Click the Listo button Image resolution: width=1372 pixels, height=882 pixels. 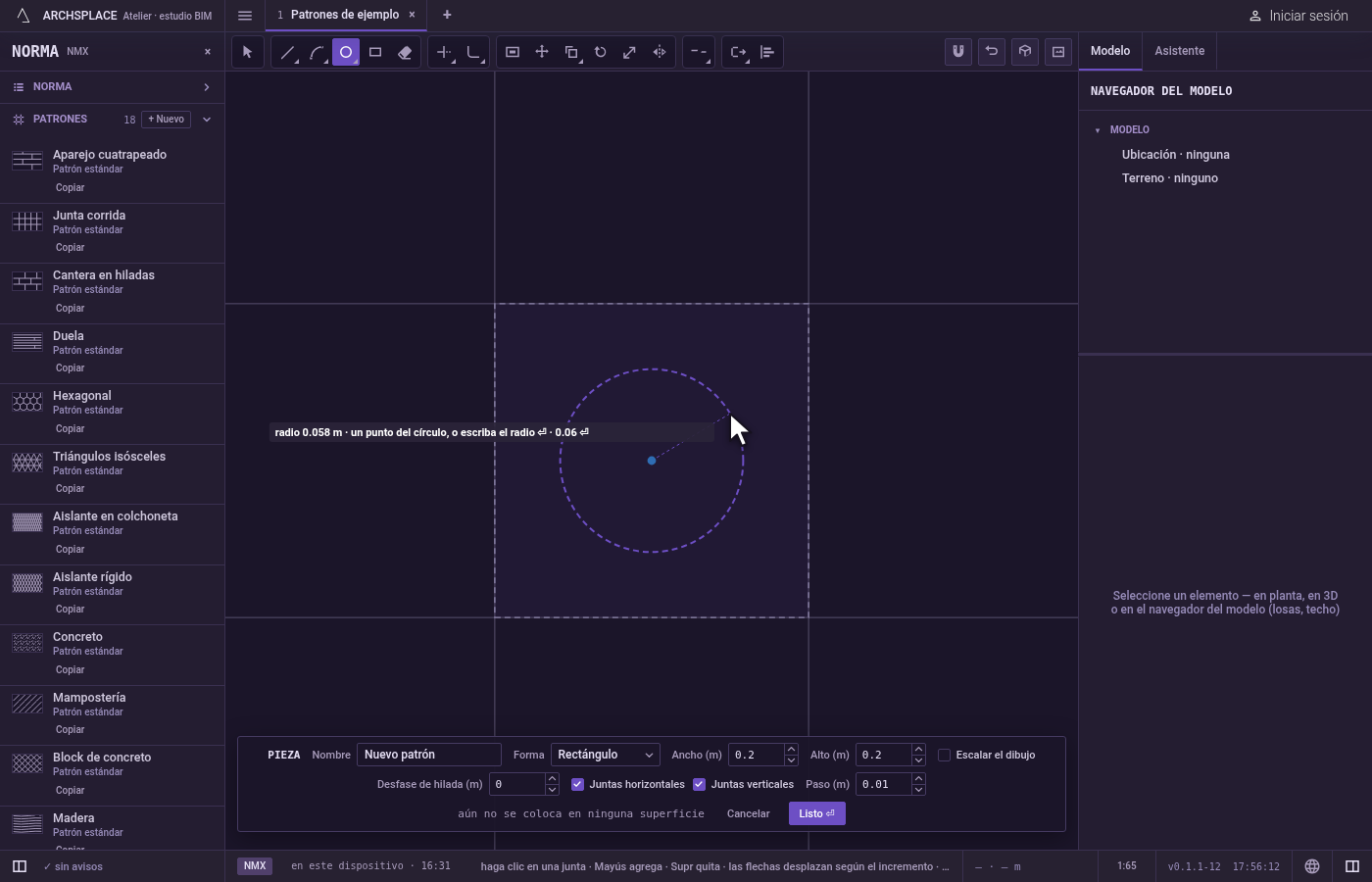coord(816,813)
